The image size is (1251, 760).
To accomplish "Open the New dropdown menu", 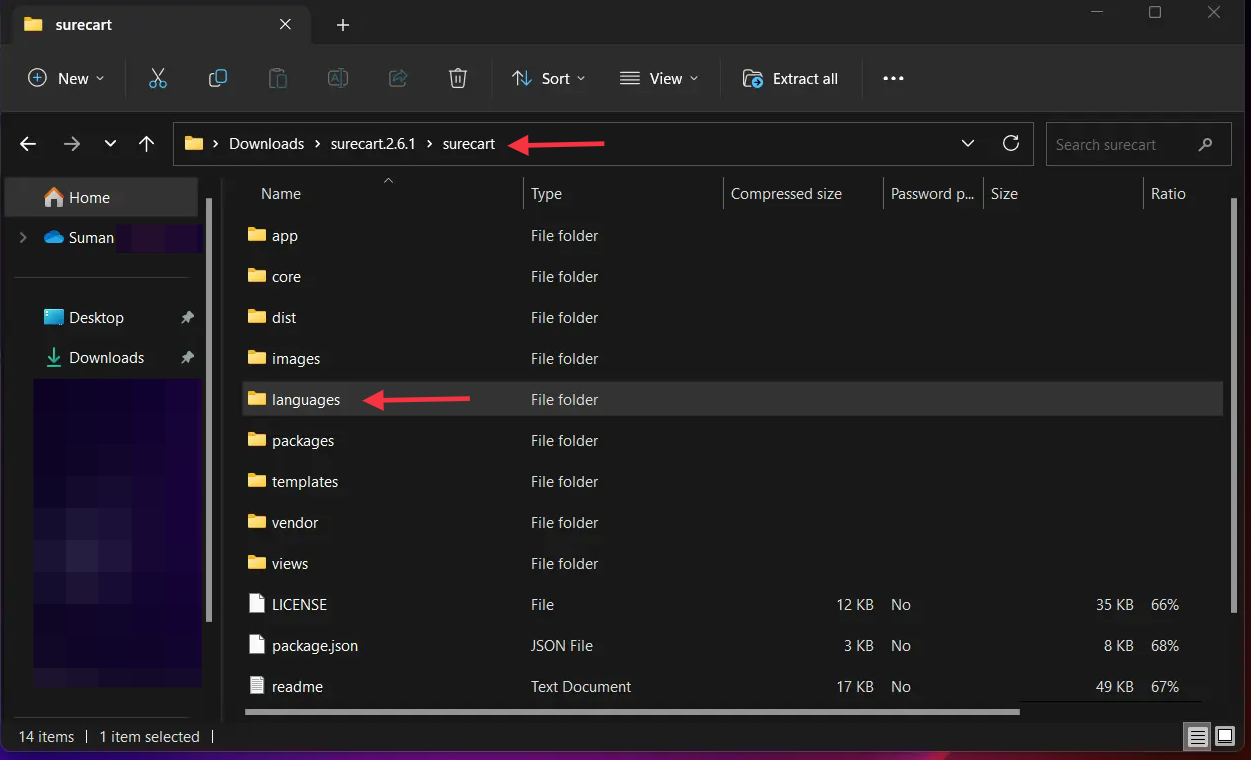I will (x=66, y=78).
